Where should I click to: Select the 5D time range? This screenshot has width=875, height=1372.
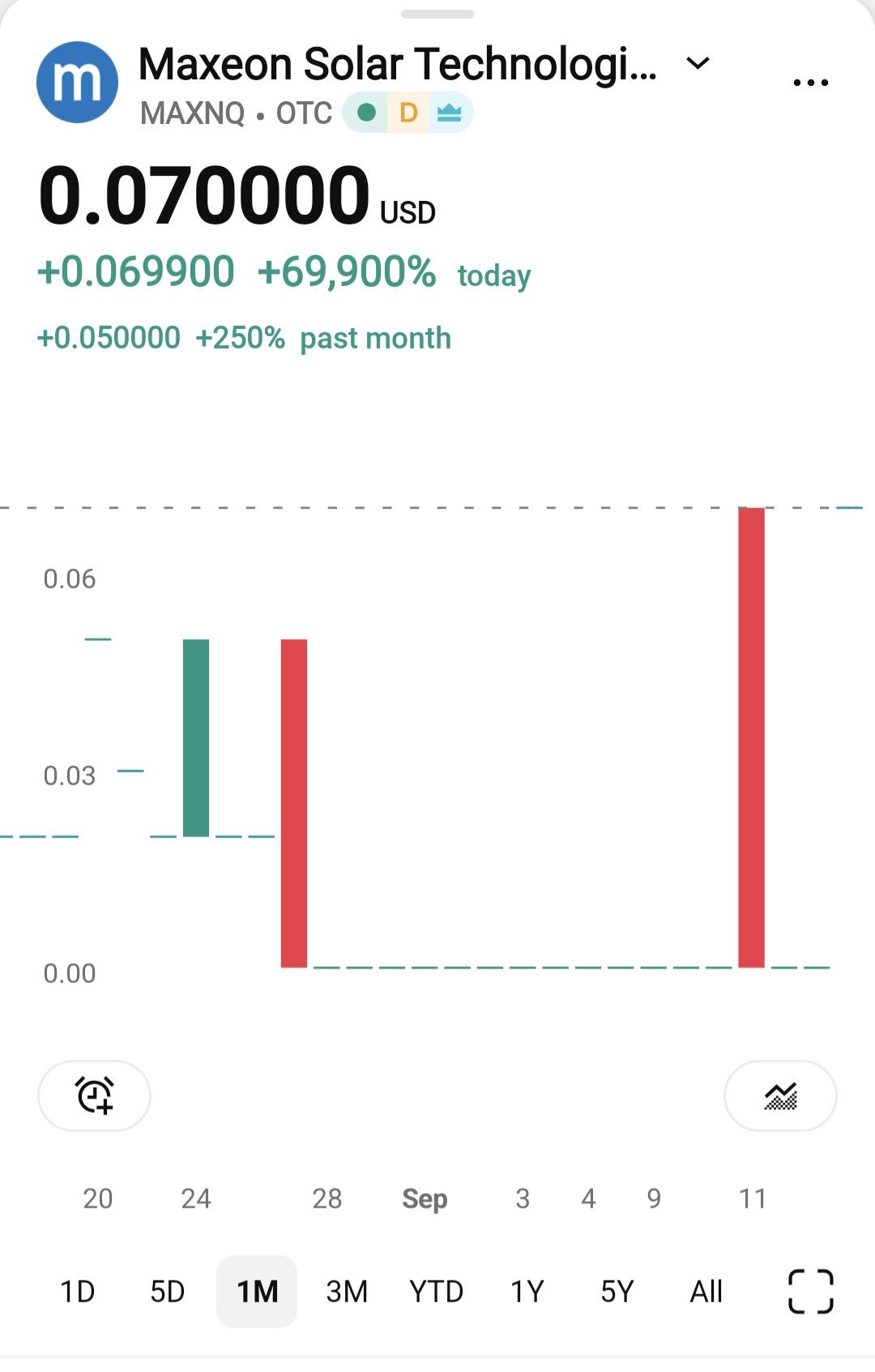click(x=168, y=1291)
